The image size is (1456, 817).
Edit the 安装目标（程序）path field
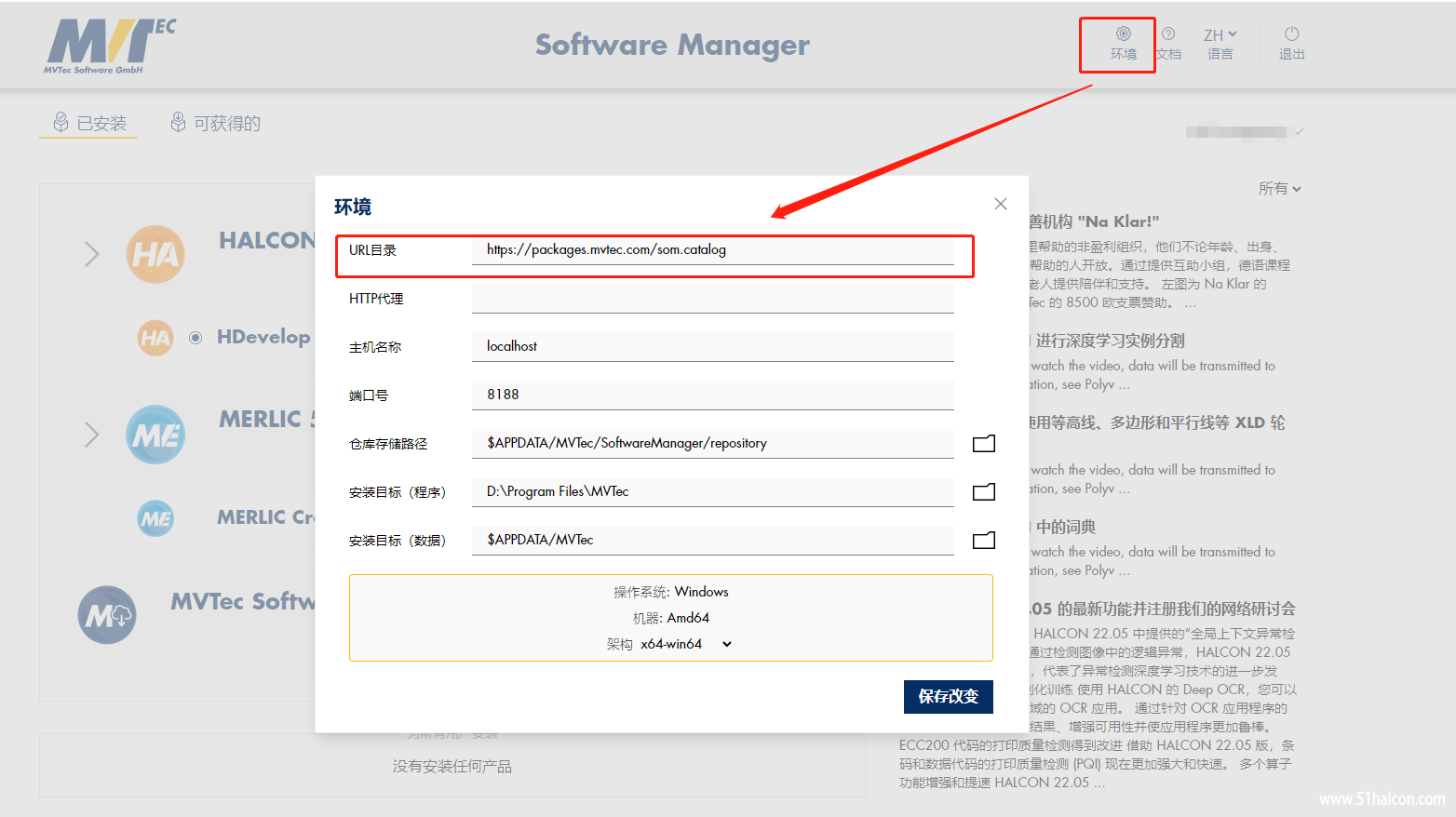pyautogui.click(x=713, y=491)
